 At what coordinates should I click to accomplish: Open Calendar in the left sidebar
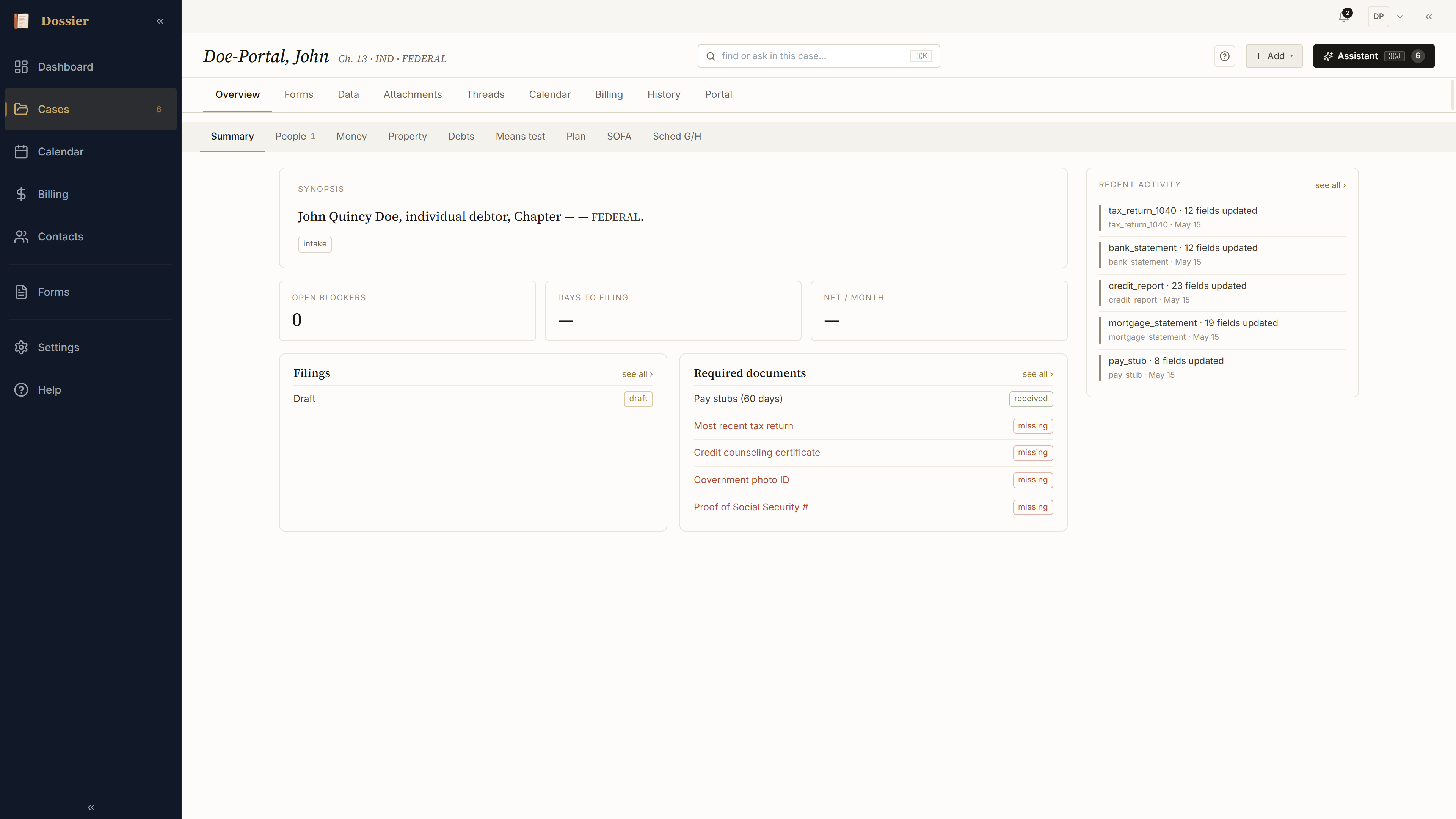pos(91,152)
